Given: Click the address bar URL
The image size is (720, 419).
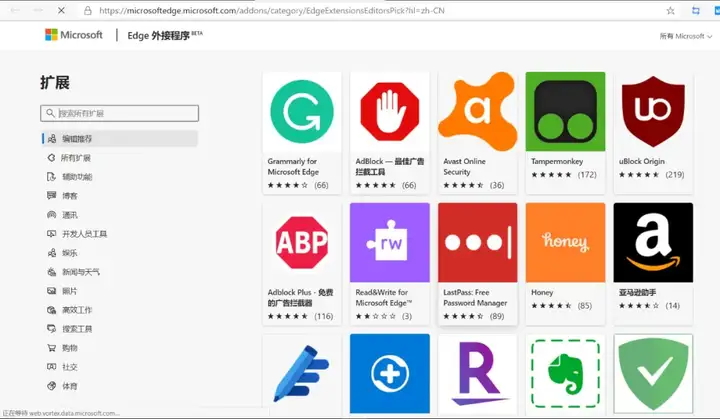Looking at the screenshot, I should click(272, 11).
